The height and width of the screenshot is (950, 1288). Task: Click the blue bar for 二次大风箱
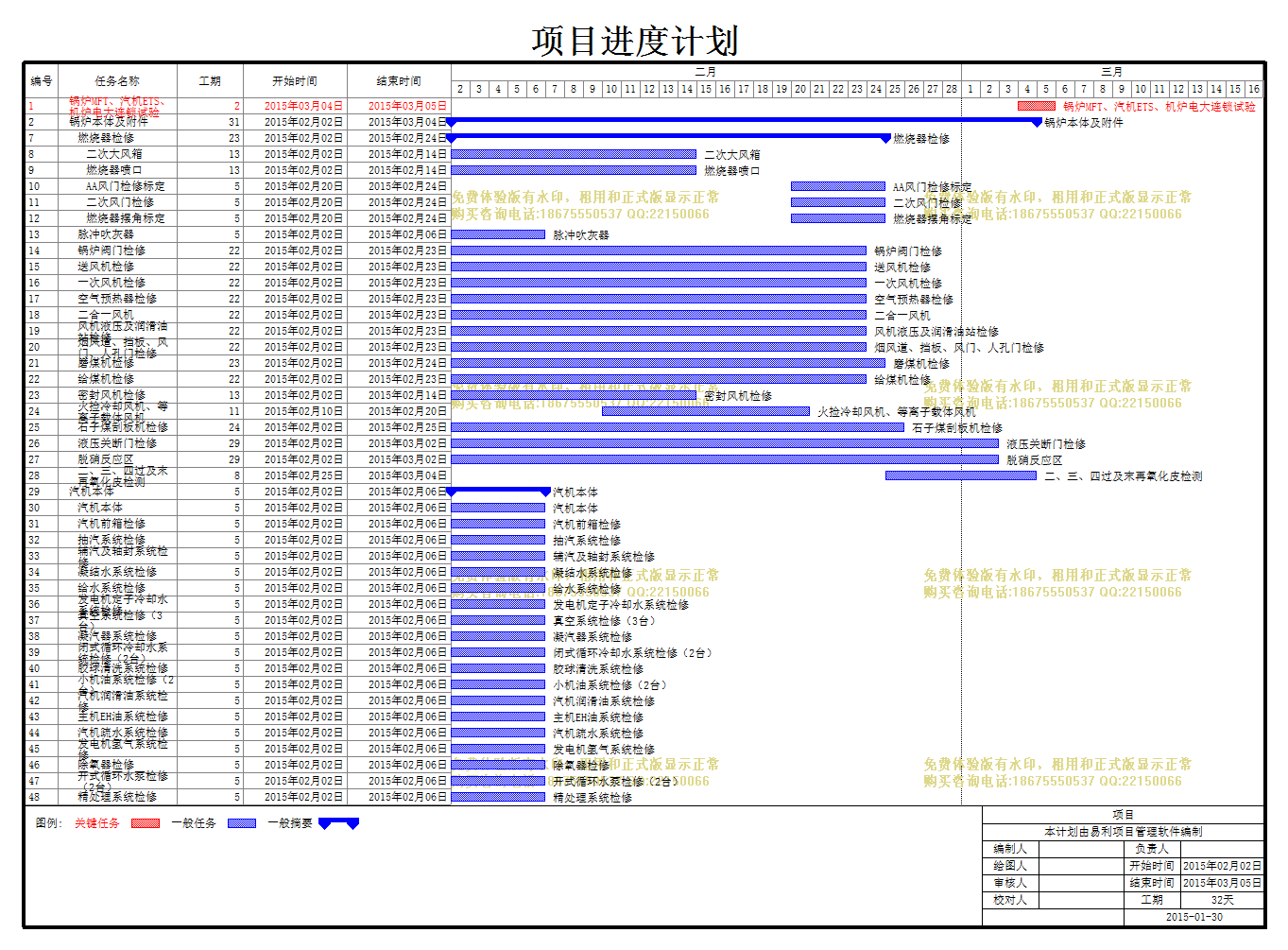click(x=574, y=154)
